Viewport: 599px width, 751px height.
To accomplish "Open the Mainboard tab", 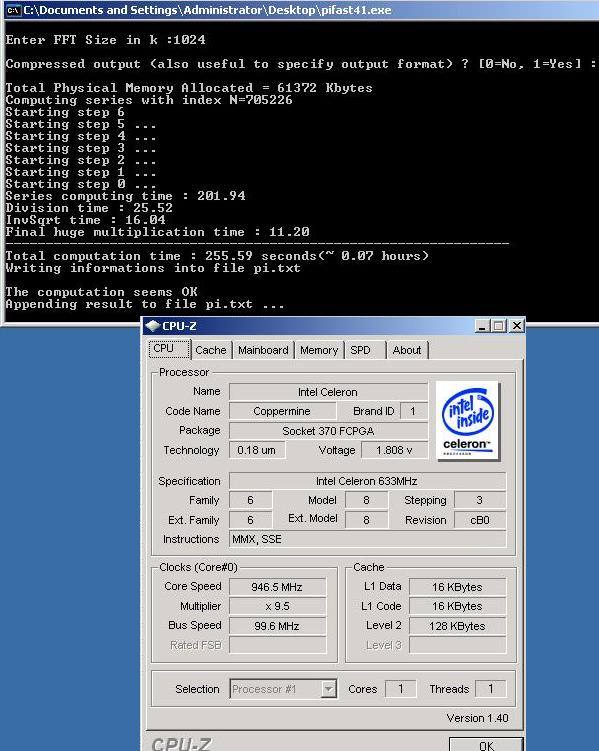I will pyautogui.click(x=263, y=350).
